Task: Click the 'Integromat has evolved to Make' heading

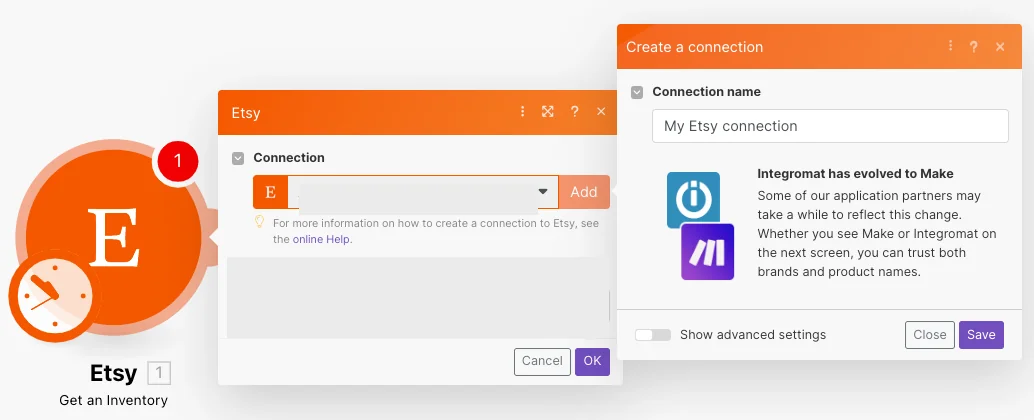Action: [855, 174]
